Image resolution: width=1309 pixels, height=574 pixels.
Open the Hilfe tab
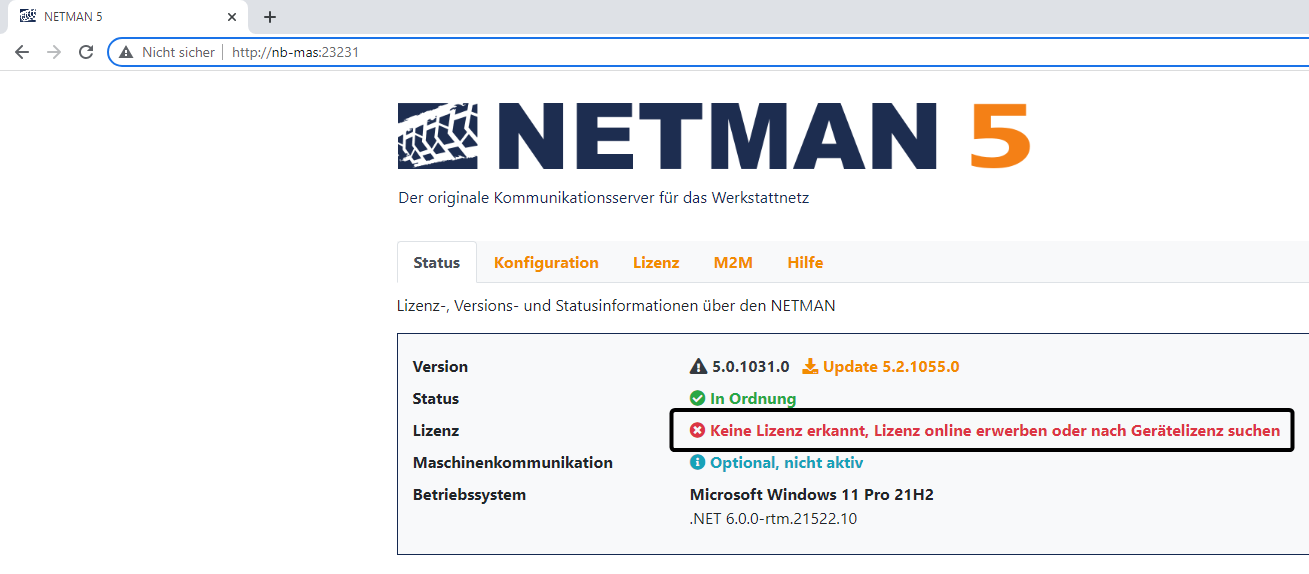click(x=805, y=263)
